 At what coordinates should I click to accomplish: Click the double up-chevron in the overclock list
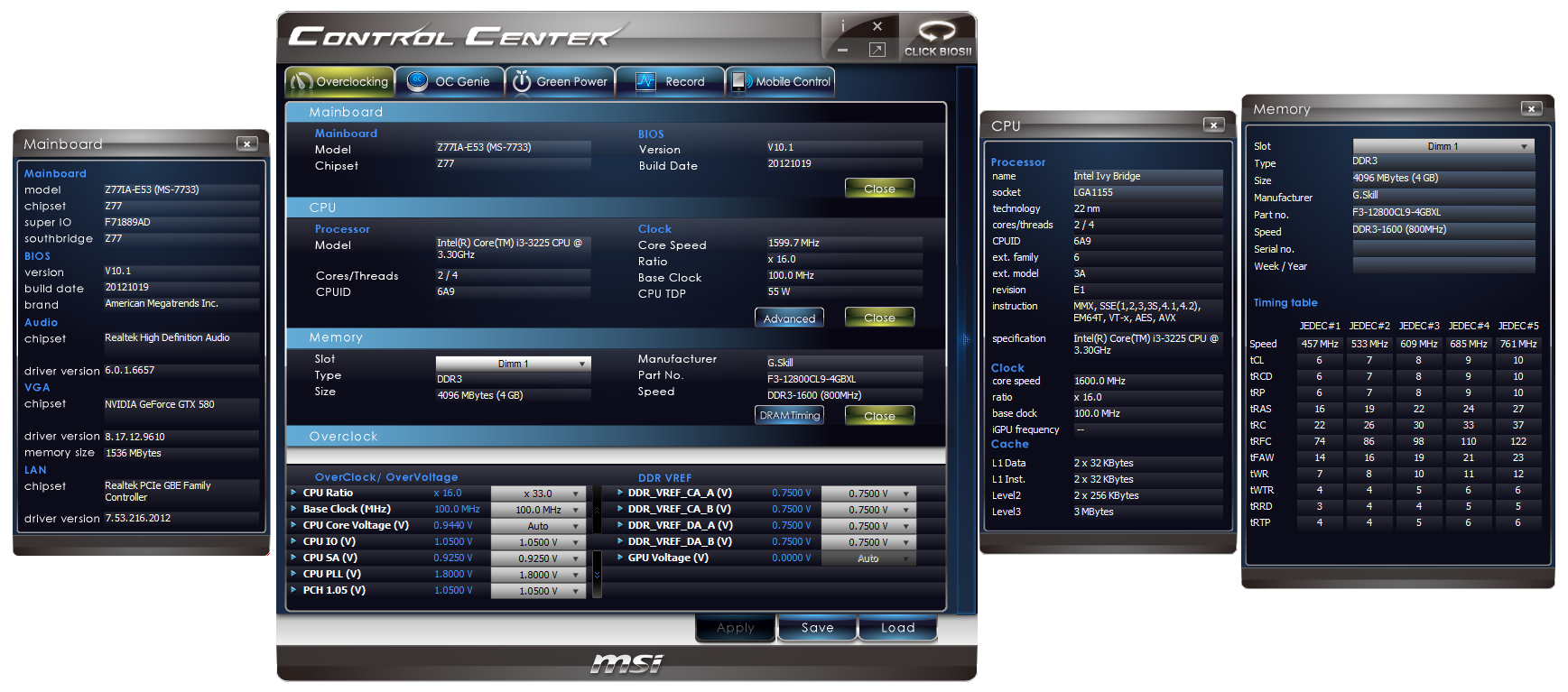[597, 510]
